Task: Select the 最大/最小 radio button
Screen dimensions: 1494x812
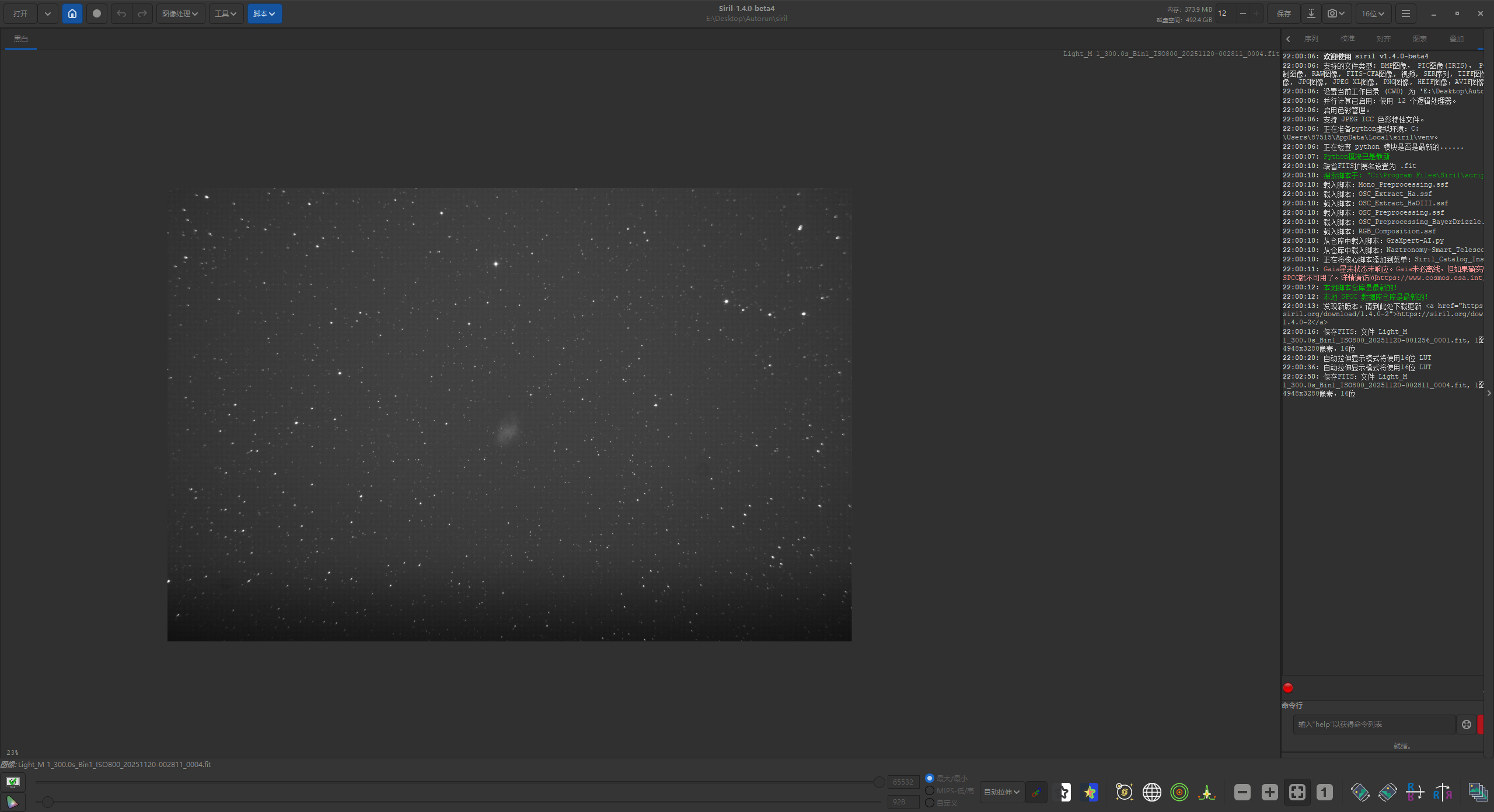Action: (930, 778)
